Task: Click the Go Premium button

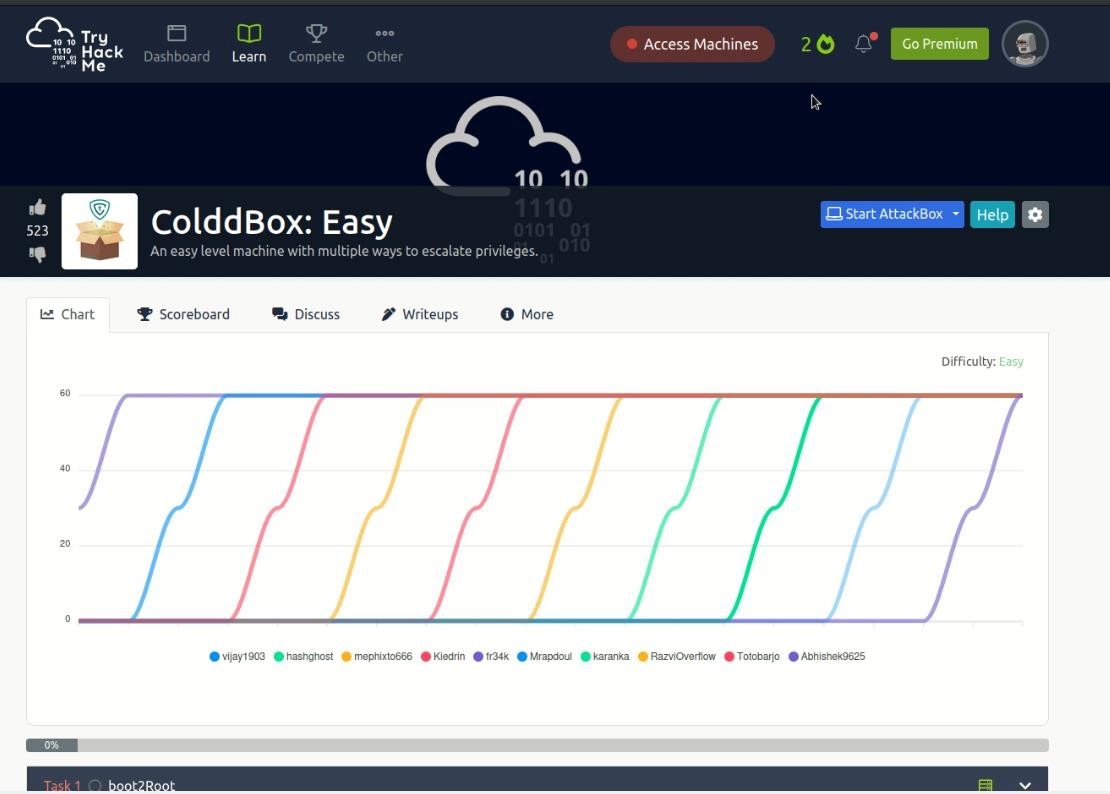Action: (939, 44)
